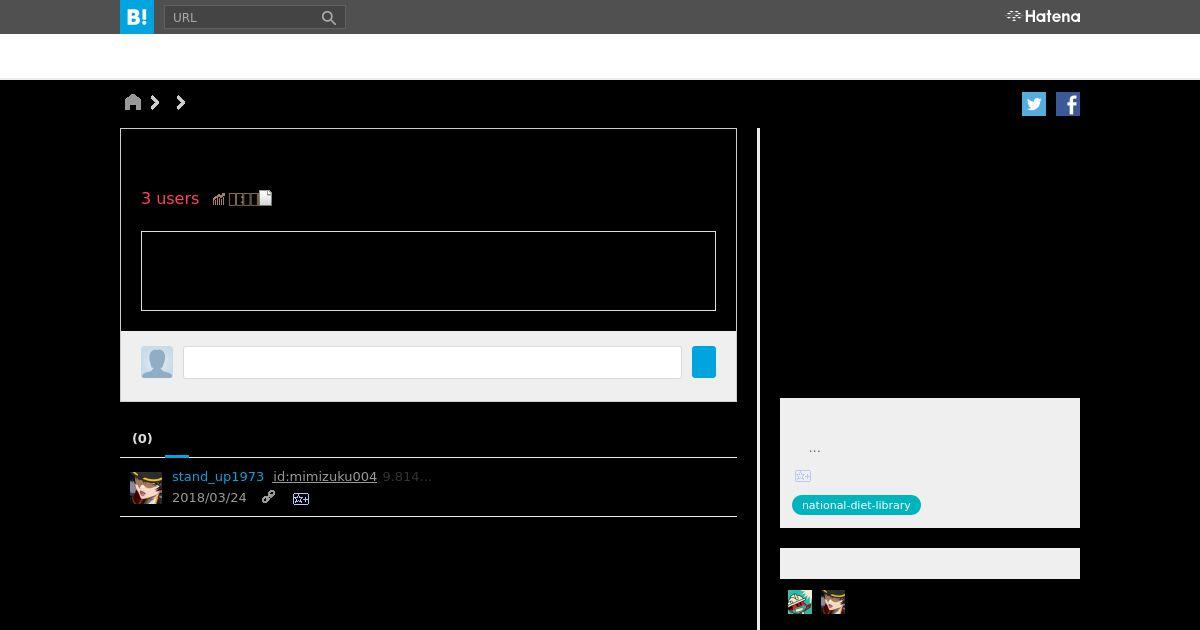
Task: Open the permalink chain icon on 2018/03/24 comment
Action: pyautogui.click(x=268, y=497)
